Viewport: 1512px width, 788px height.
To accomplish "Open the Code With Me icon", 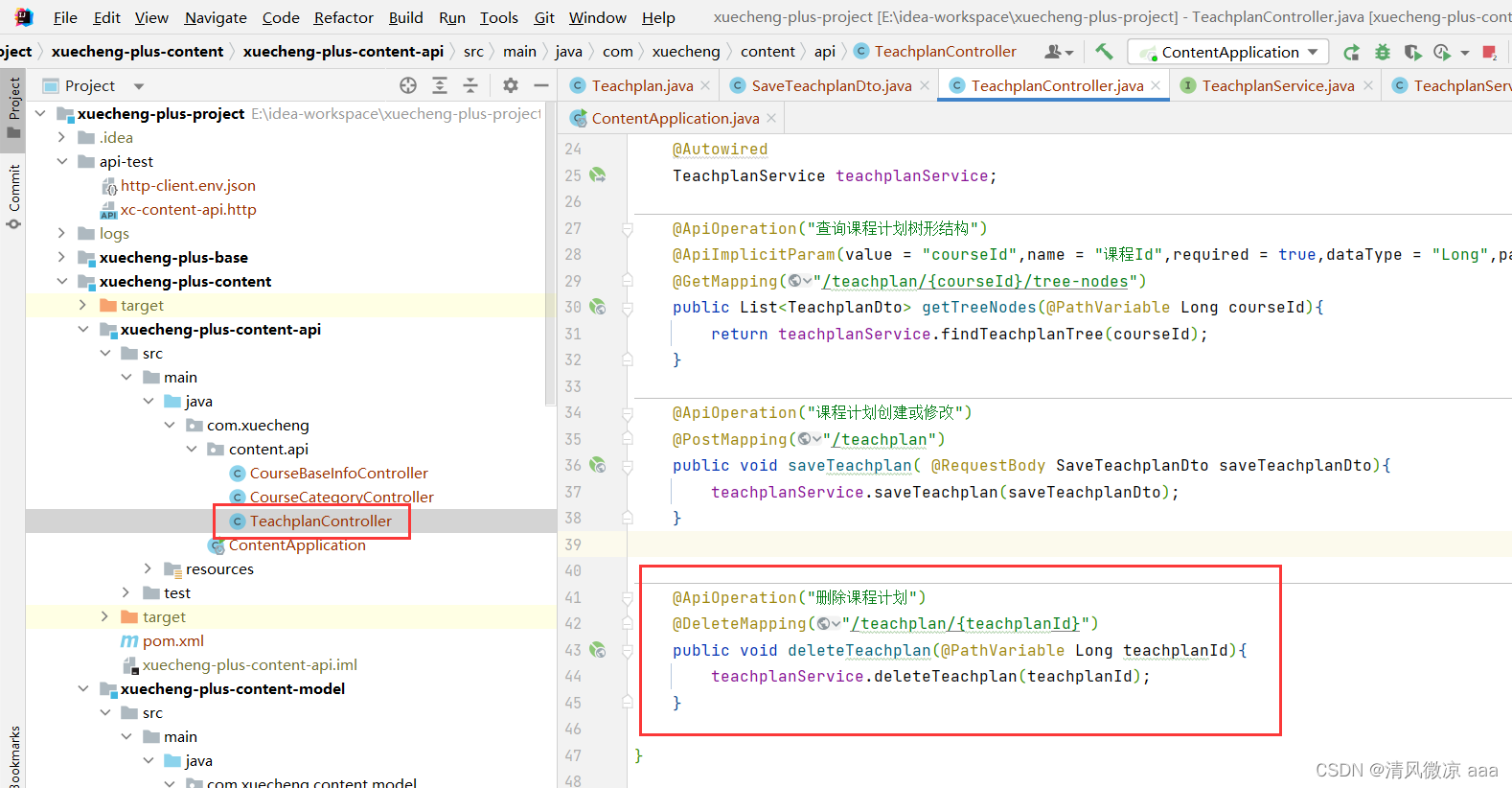I will coord(1059,52).
